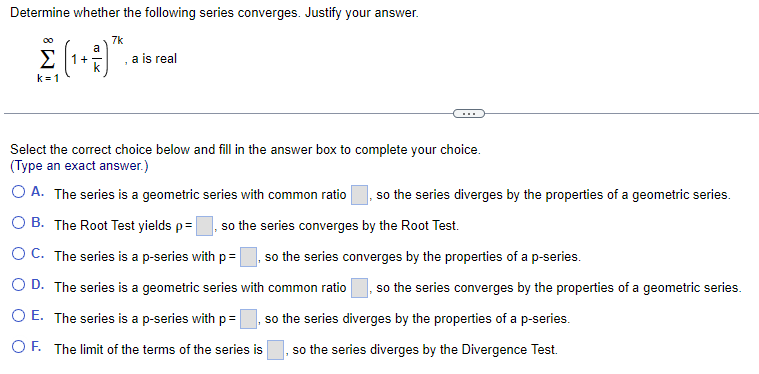Image resolution: width=759 pixels, height=374 pixels.
Task: Pick radio button for choice D
Action: (x=19, y=285)
